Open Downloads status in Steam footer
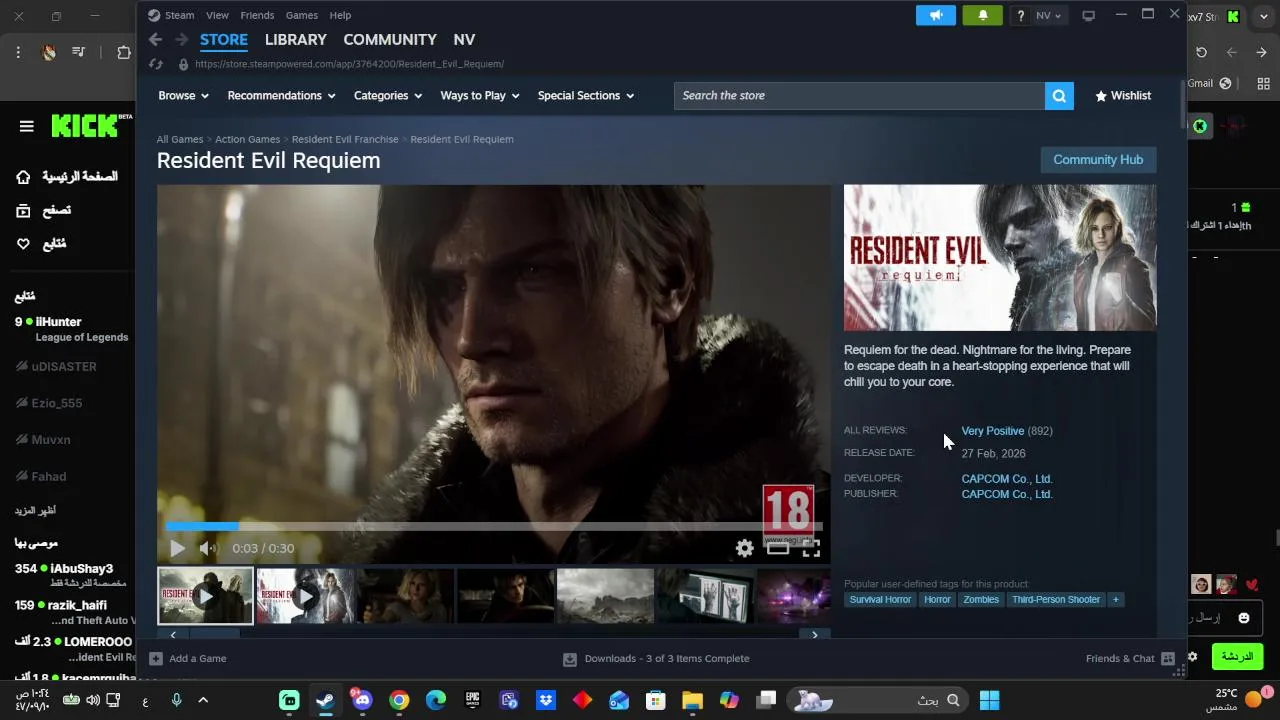The image size is (1280, 720). pos(656,658)
